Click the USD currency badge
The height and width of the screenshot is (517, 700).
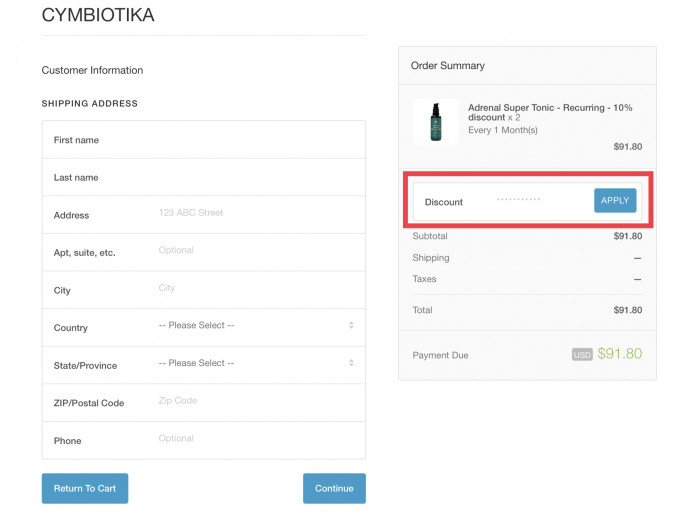pyautogui.click(x=582, y=354)
